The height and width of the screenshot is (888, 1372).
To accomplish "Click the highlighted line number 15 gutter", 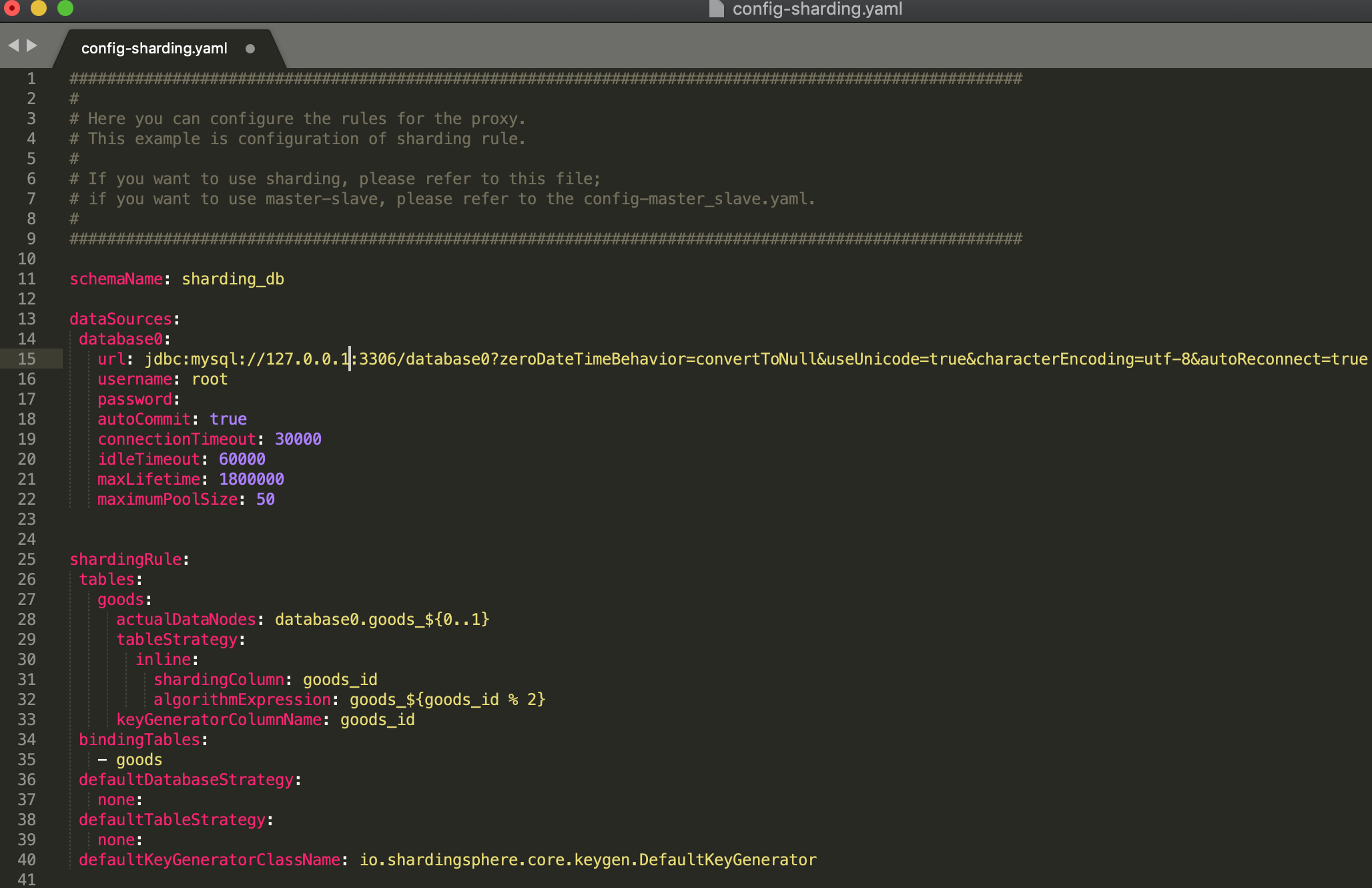I will pyautogui.click(x=27, y=359).
